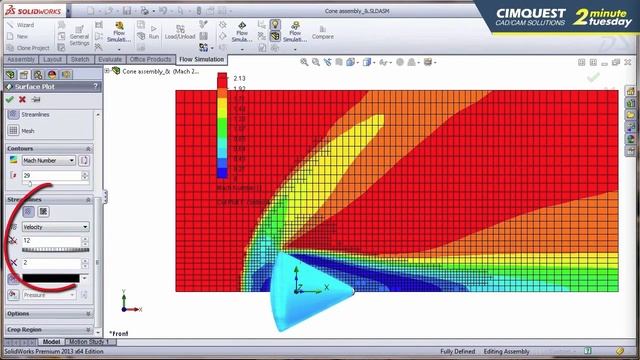
Task: Click the green box geometry icon under the lightbulb
Action: tap(276, 36)
